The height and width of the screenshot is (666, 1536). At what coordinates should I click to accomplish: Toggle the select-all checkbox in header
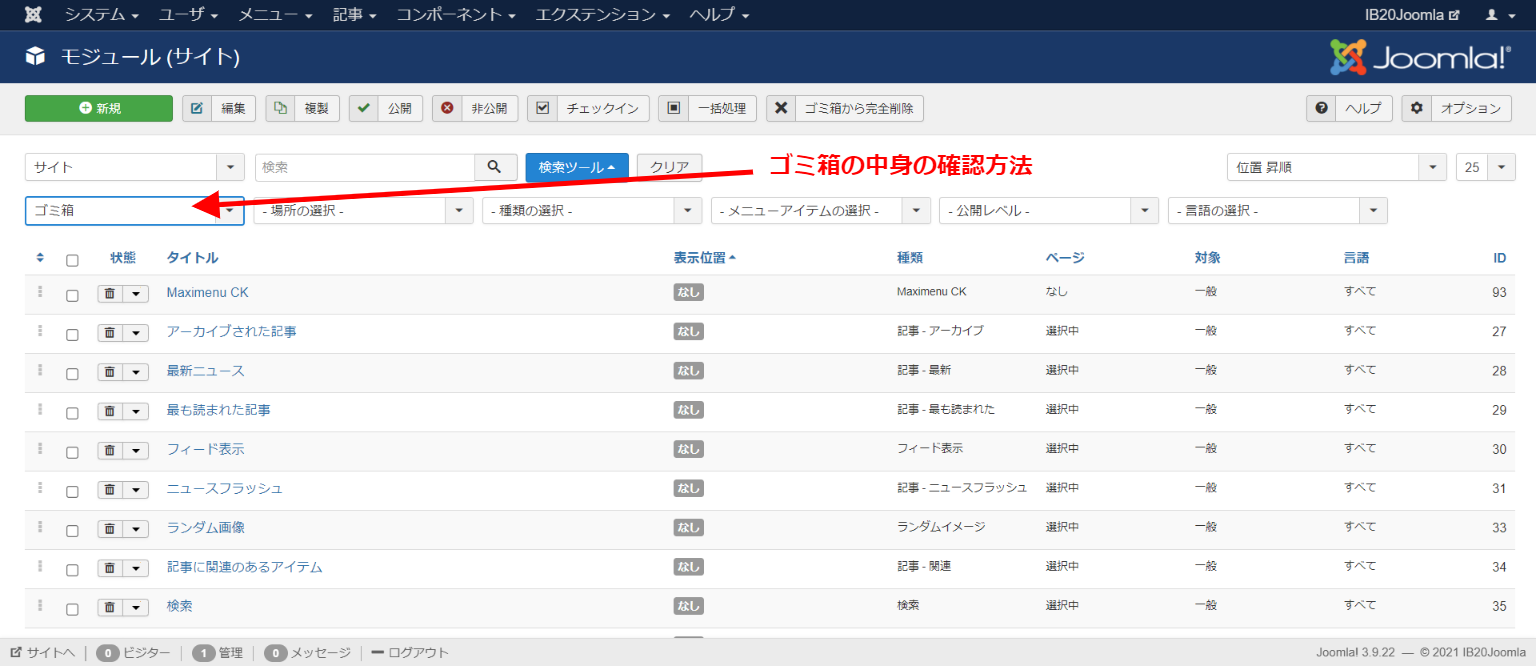(72, 261)
